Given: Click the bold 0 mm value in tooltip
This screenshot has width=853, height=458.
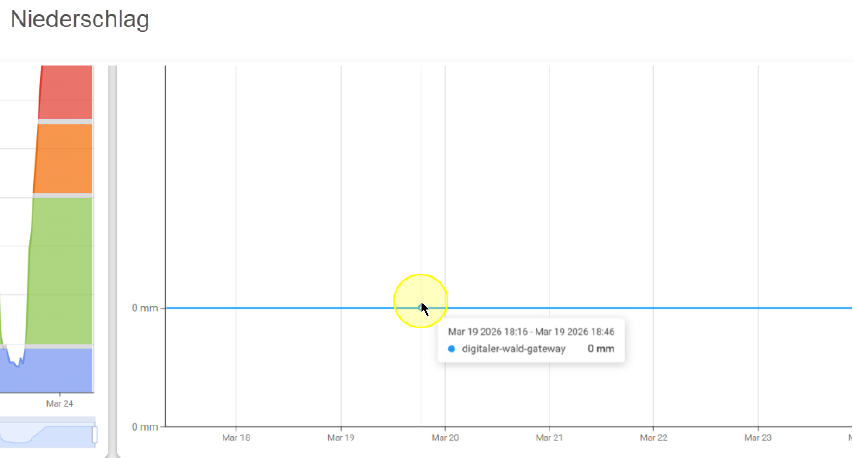Looking at the screenshot, I should (x=600, y=349).
